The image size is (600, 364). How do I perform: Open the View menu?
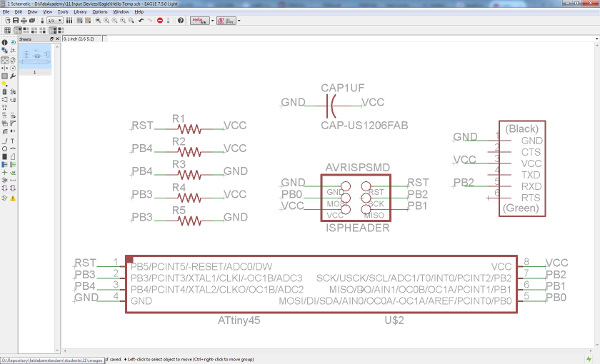47,12
